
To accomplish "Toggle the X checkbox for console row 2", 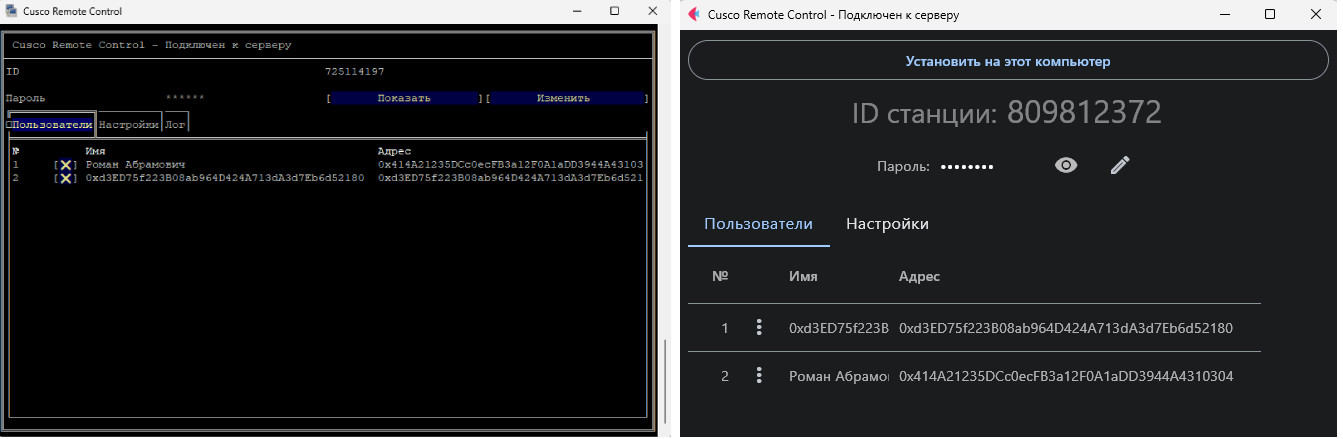I will tap(65, 178).
